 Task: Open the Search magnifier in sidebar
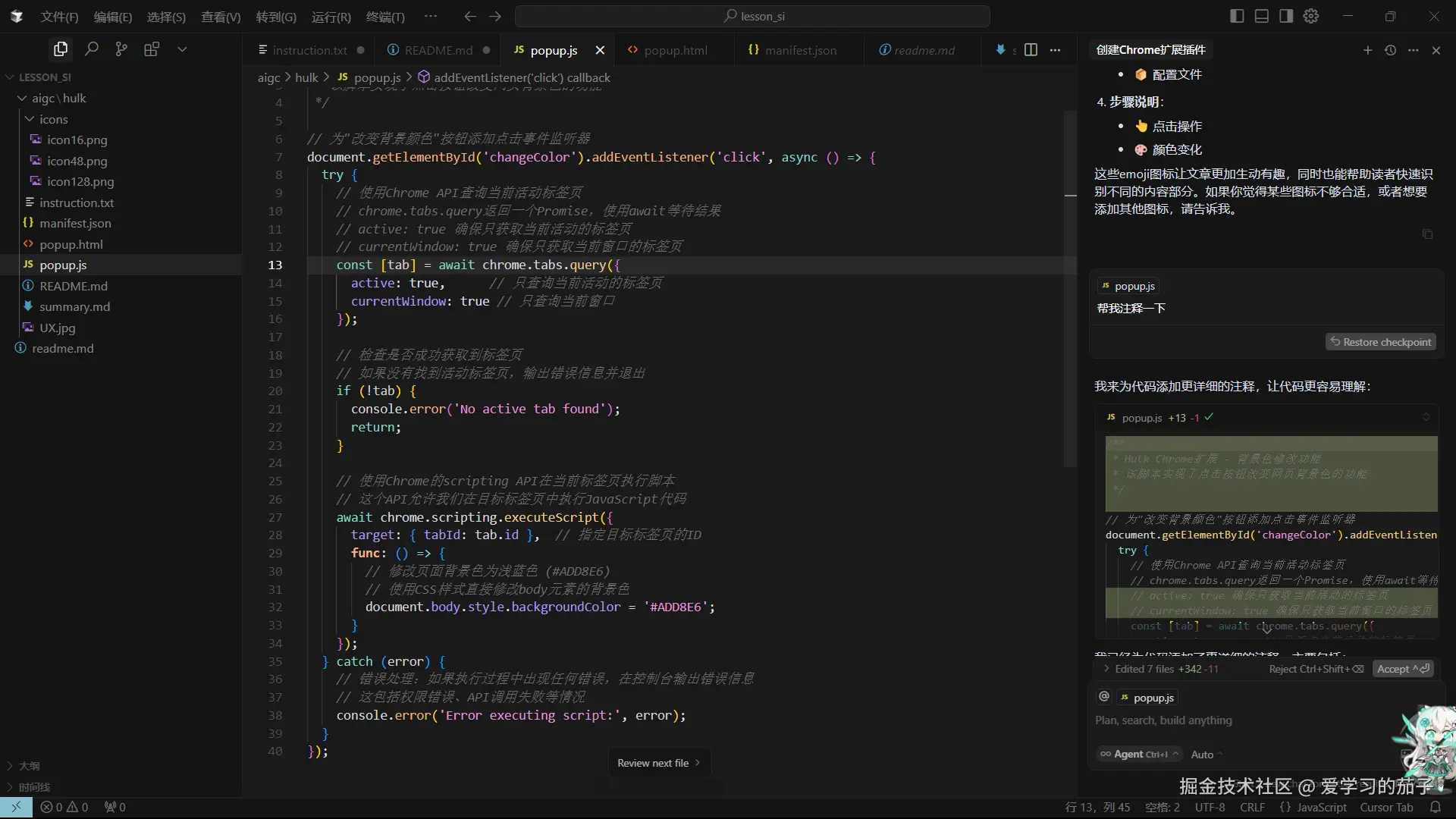pyautogui.click(x=92, y=49)
